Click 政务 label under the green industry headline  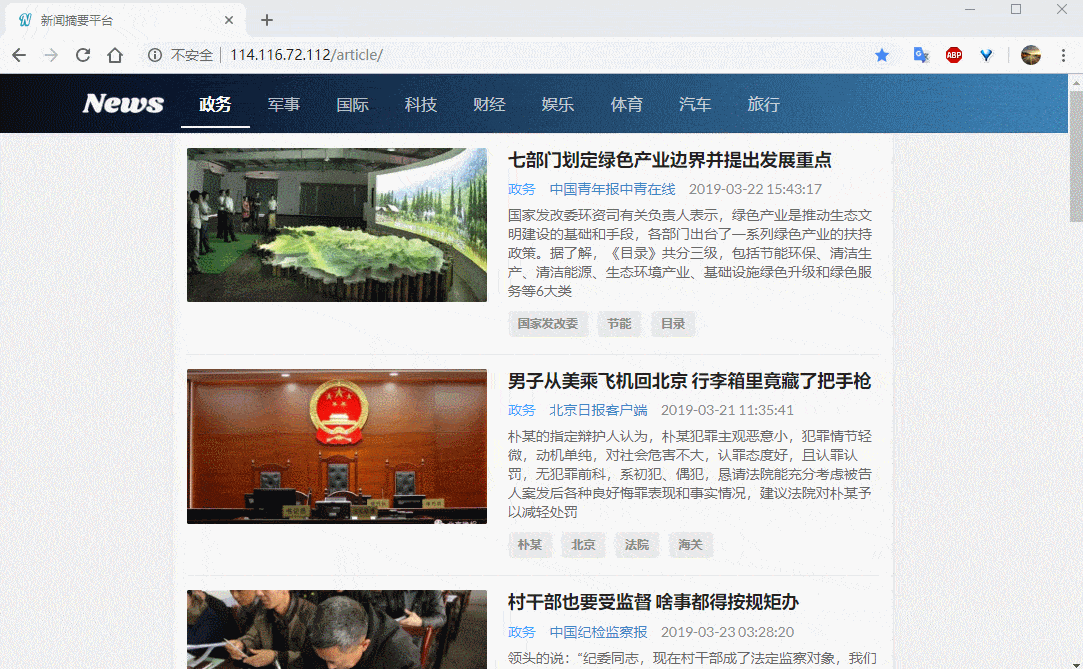[521, 189]
